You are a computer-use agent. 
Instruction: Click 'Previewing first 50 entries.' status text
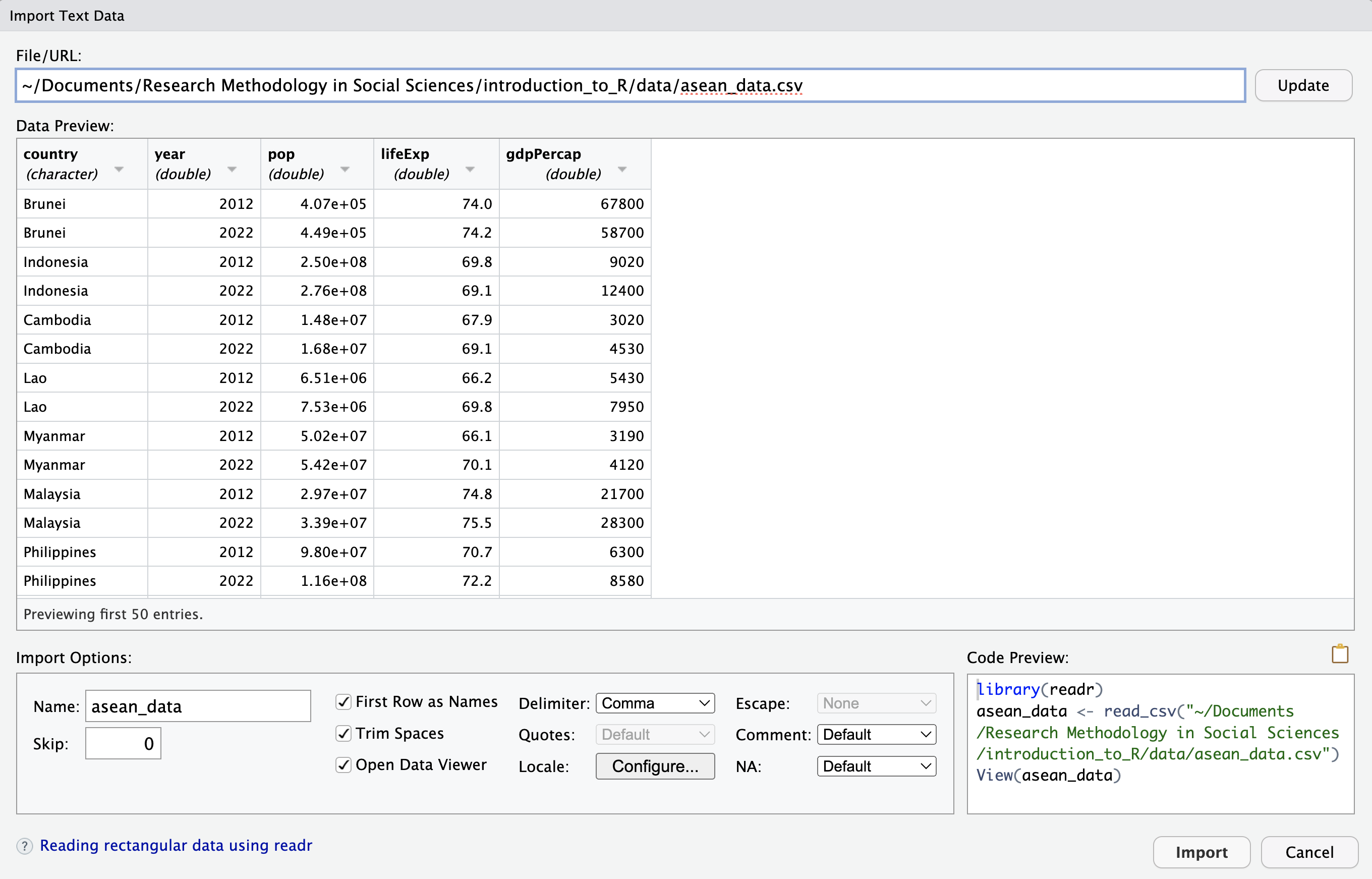(113, 614)
